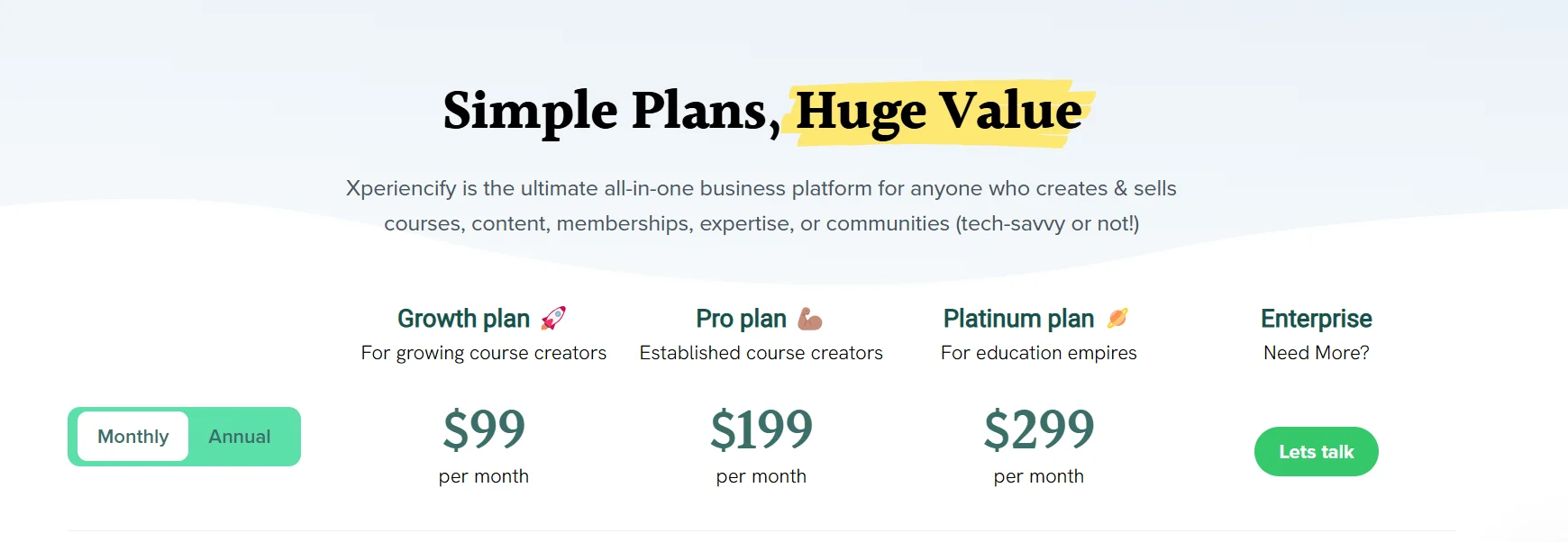The height and width of the screenshot is (542, 1568).
Task: Switch billing to Annual
Action: (240, 436)
